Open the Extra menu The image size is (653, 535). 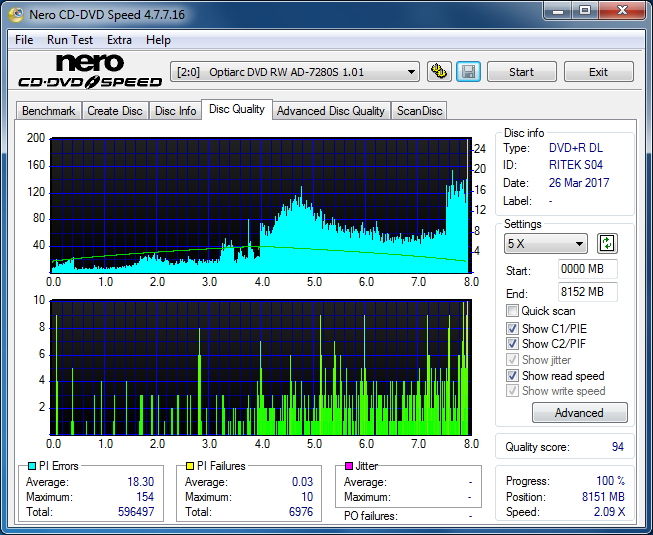119,40
